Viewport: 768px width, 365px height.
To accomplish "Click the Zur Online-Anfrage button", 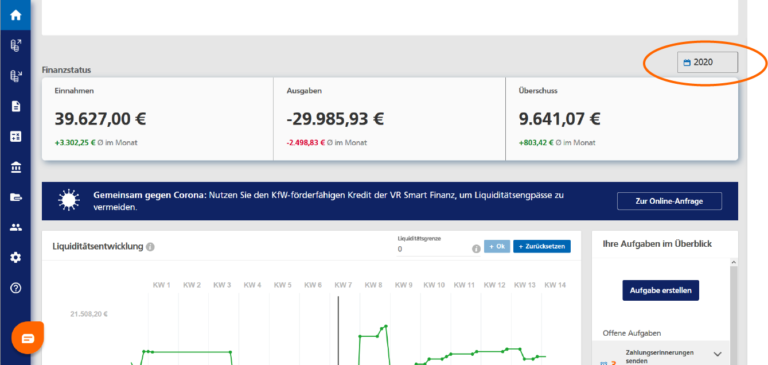I will coord(669,201).
